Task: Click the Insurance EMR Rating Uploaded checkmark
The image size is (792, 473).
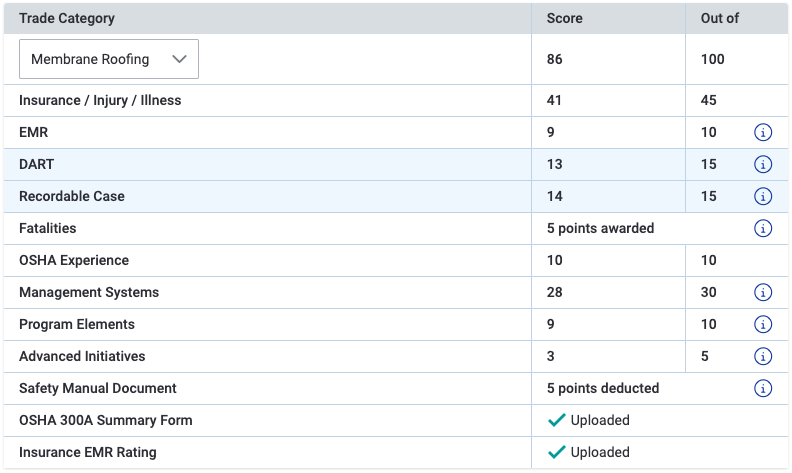Action: coord(557,452)
